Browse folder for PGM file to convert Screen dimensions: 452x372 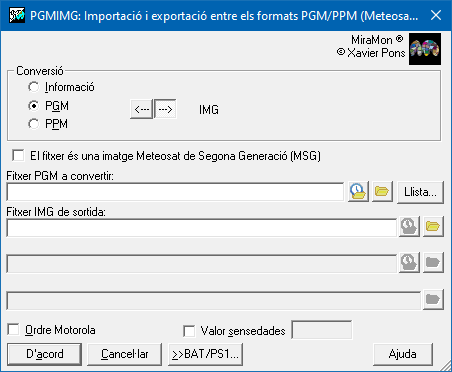pyautogui.click(x=382, y=192)
